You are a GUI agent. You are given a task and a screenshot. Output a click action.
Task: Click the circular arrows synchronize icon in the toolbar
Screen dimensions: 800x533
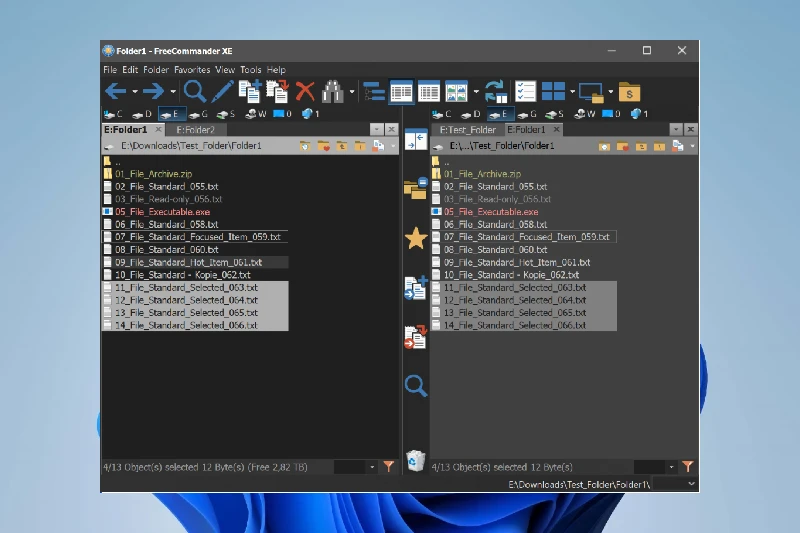pos(495,91)
